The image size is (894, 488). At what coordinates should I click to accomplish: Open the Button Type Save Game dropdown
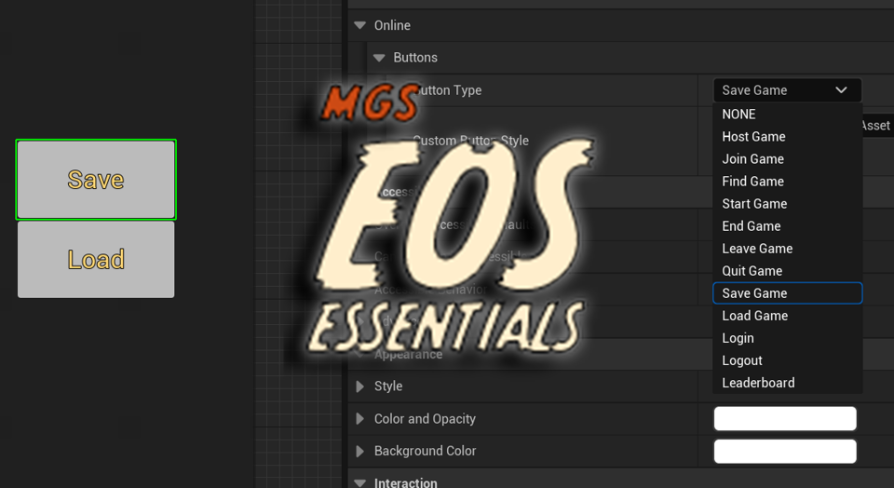[x=787, y=90]
